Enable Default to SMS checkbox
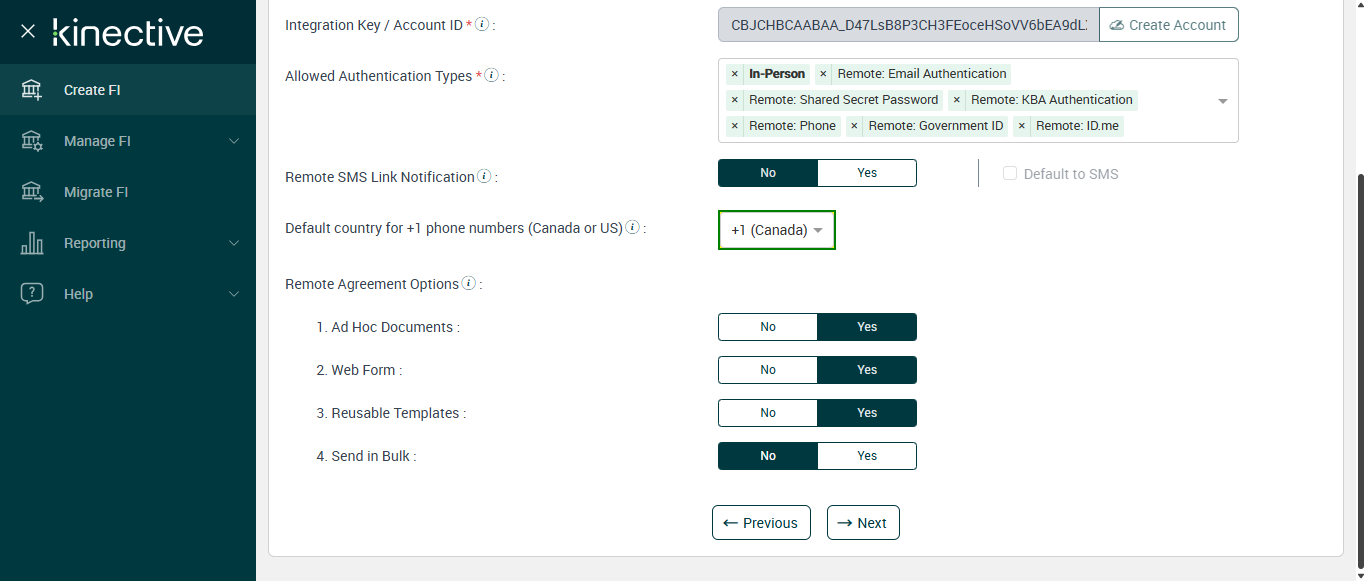Viewport: 1366px width, 581px height. (x=1010, y=174)
